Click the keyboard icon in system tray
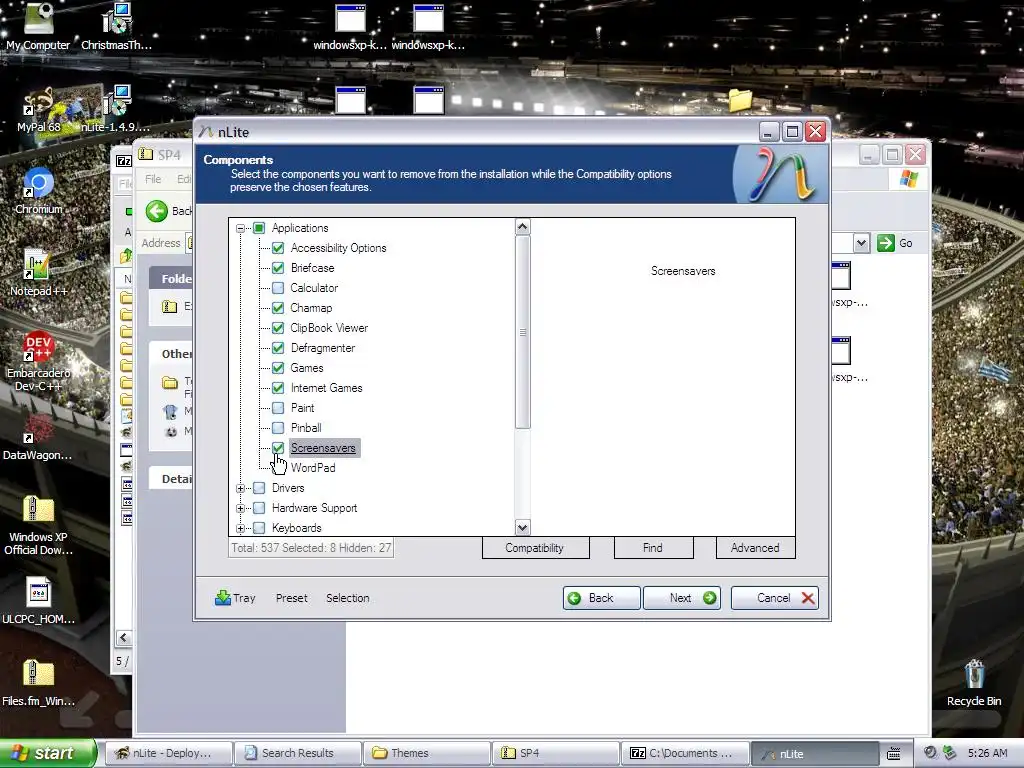The image size is (1024, 768). [893, 753]
